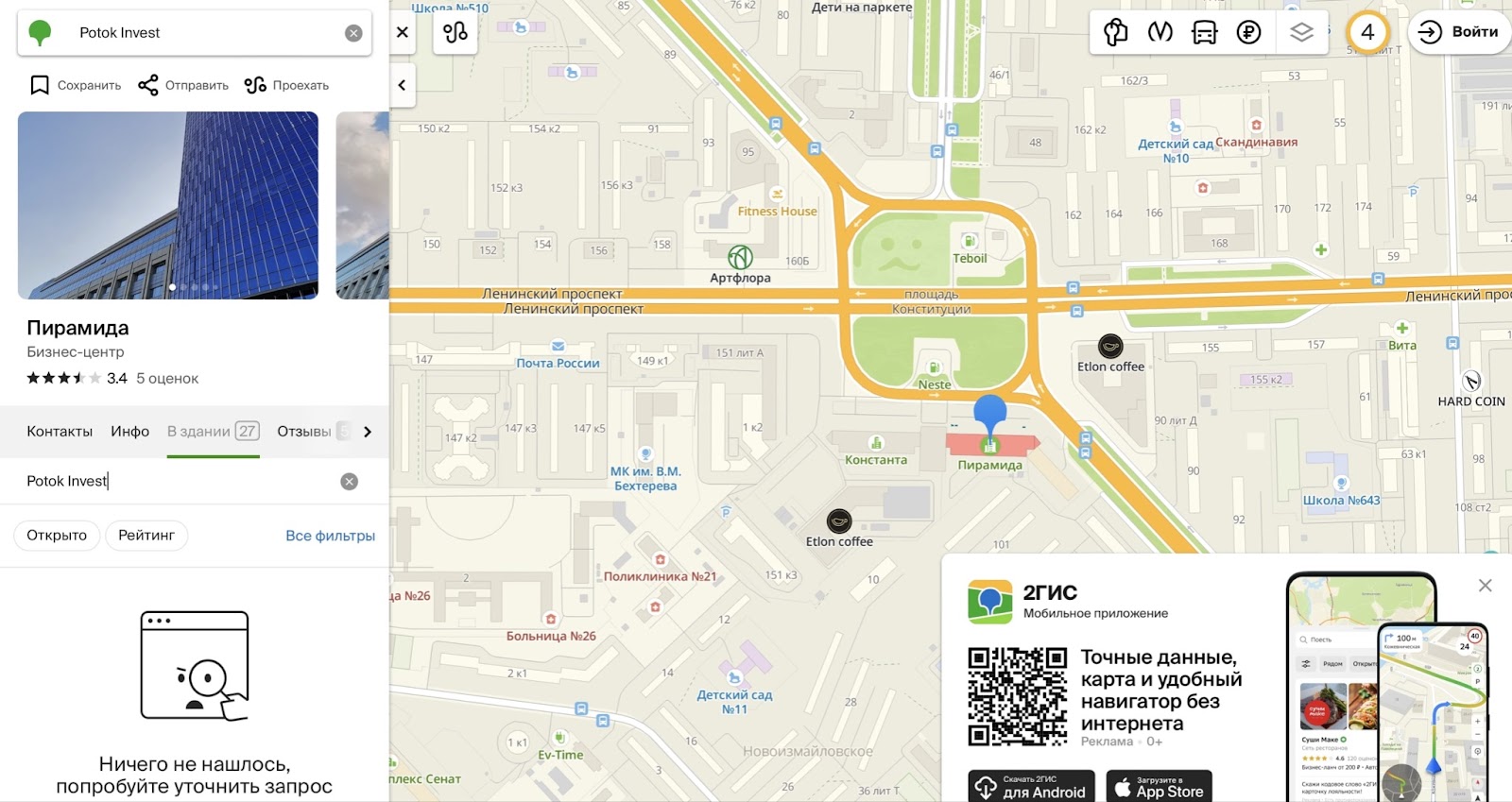Image resolution: width=1512 pixels, height=802 pixels.
Task: Open the Пирамида building photo thumbnail
Action: click(168, 205)
